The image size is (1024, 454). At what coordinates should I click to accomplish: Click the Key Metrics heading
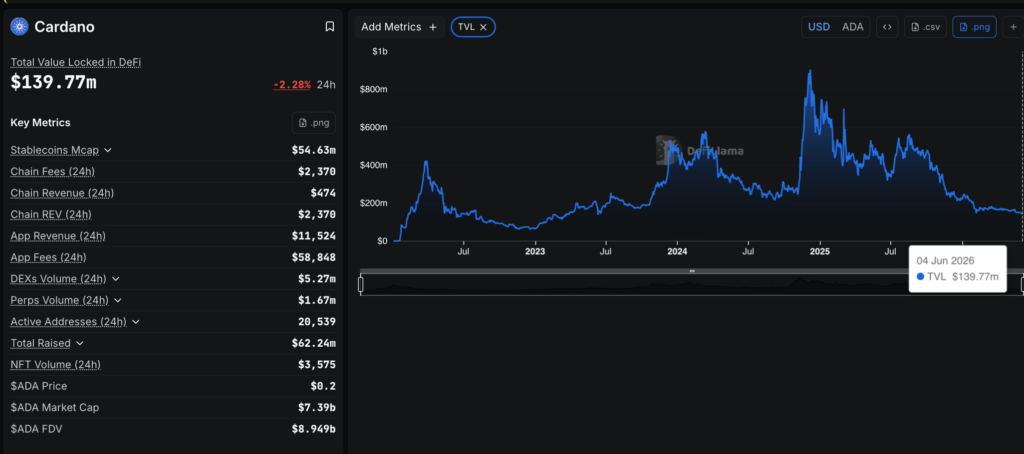(x=40, y=123)
